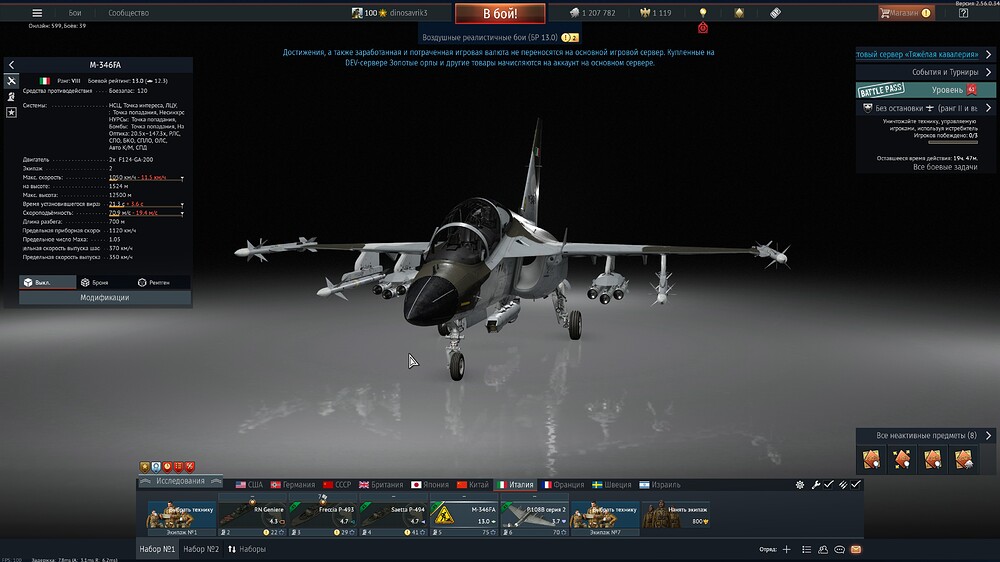Select the Выкл. view mode

tap(48, 282)
